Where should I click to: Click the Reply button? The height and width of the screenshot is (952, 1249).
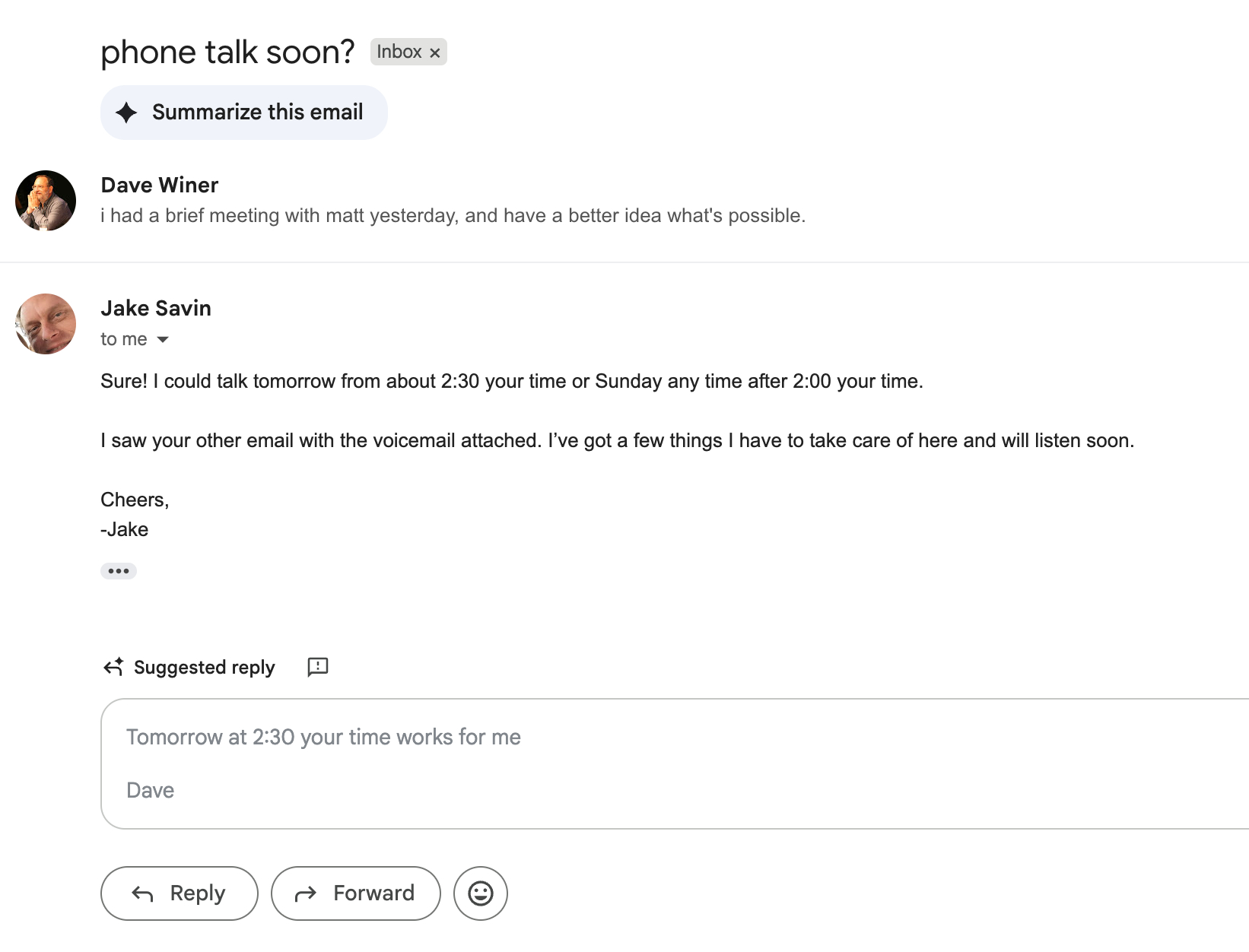179,893
